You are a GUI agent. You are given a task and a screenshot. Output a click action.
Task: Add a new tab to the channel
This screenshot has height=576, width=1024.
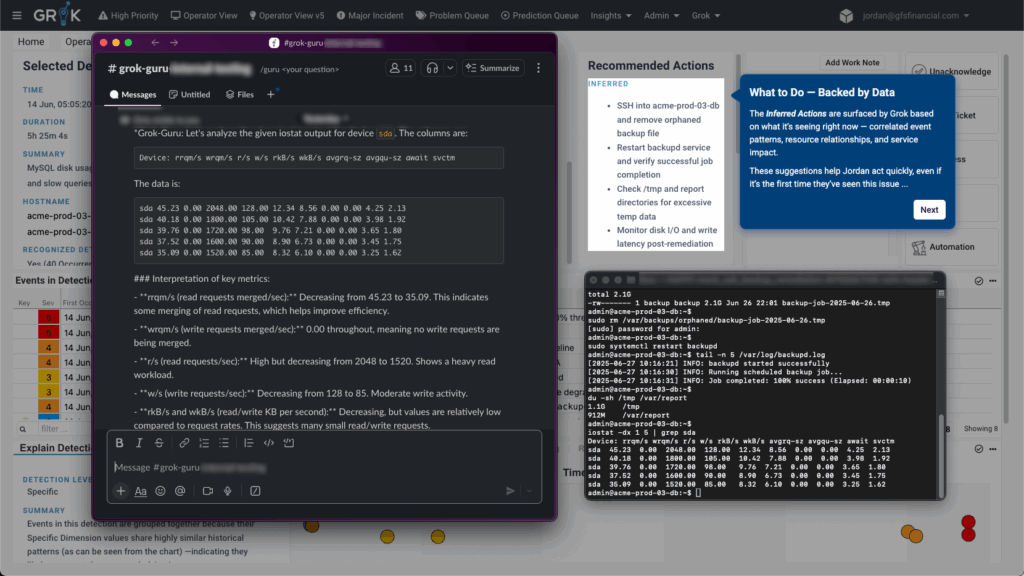(x=270, y=95)
